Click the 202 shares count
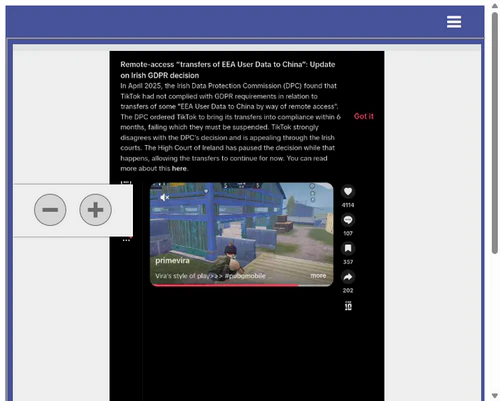The image size is (500, 401). pyautogui.click(x=348, y=290)
